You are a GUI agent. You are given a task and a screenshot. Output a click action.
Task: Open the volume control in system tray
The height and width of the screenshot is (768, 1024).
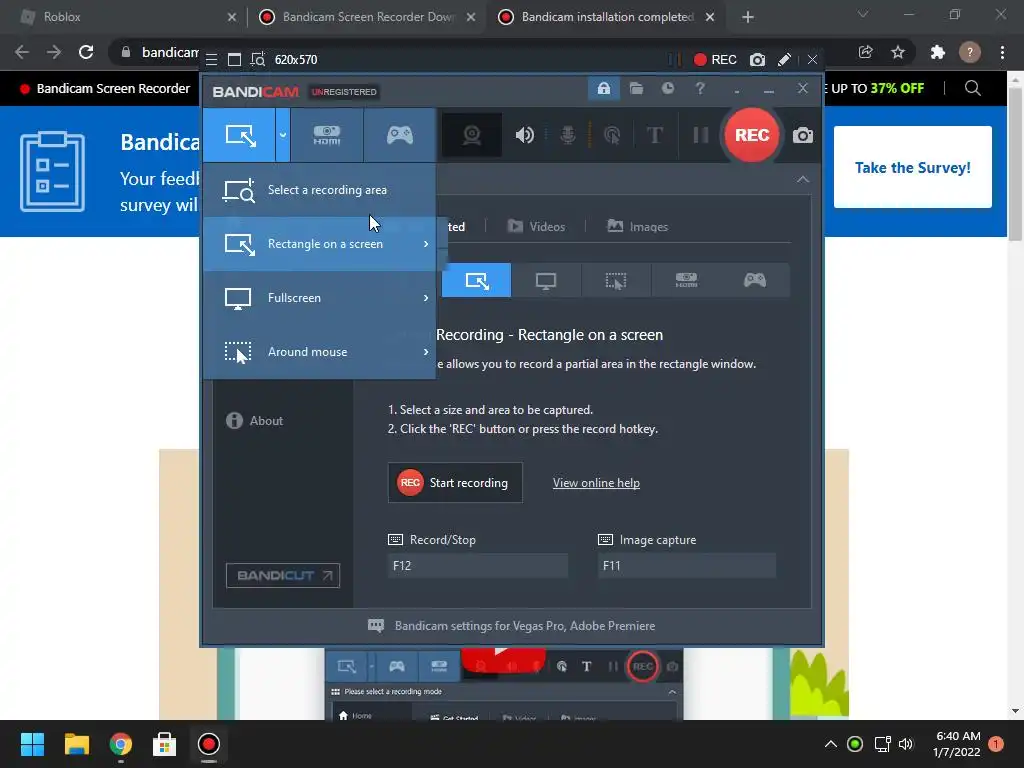tap(906, 744)
